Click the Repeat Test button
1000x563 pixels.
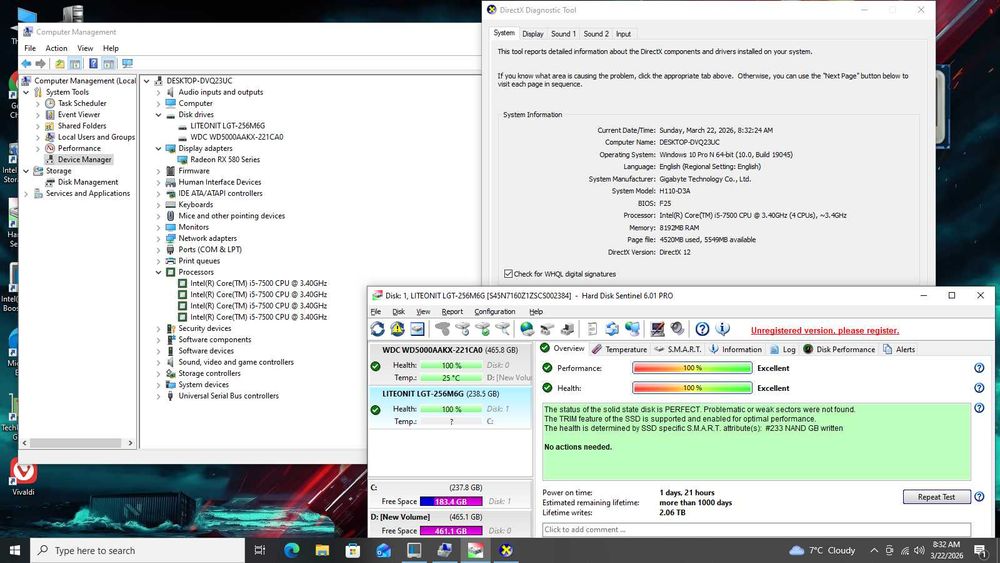[x=936, y=497]
